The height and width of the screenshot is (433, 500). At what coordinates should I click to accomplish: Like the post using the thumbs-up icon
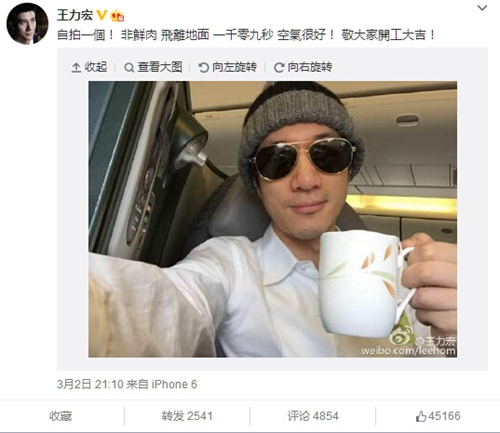pos(421,416)
